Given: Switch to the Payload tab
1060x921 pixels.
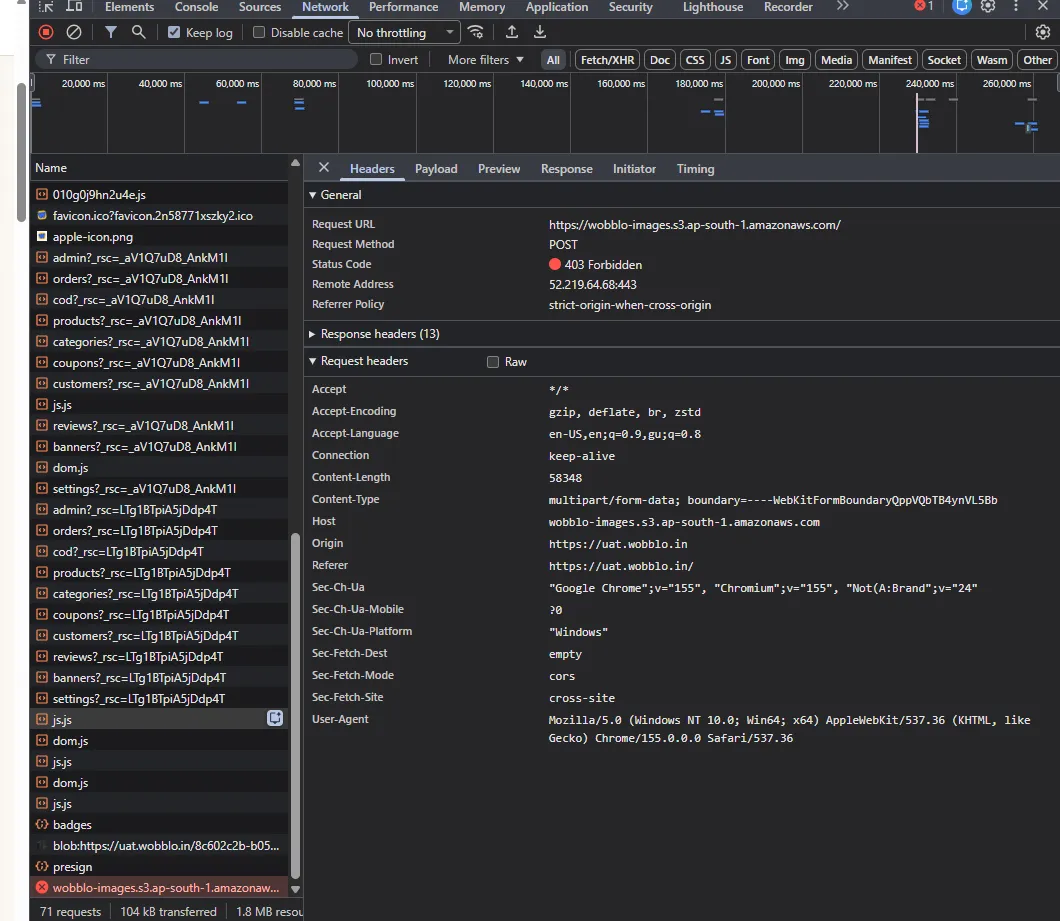Looking at the screenshot, I should [x=436, y=169].
